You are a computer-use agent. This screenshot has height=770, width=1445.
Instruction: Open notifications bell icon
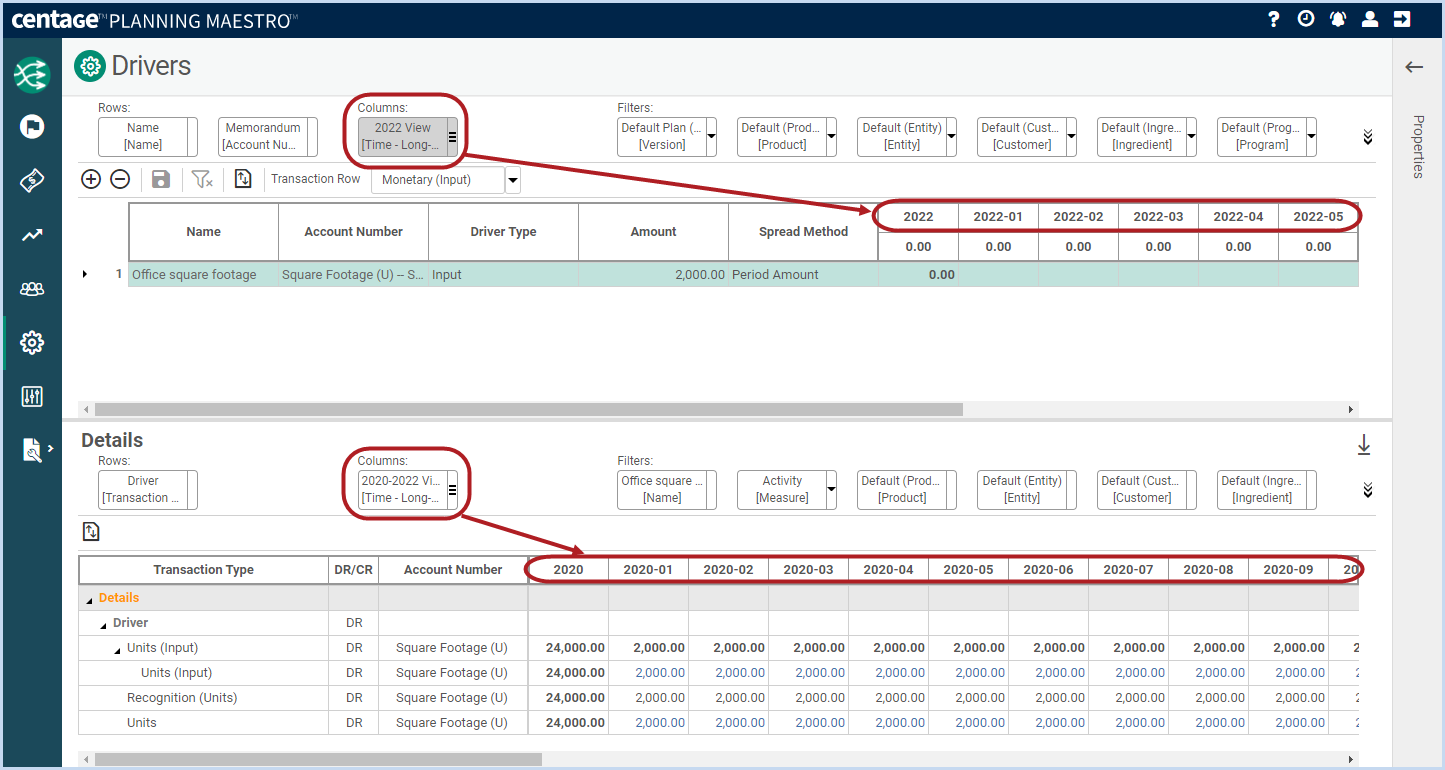[1338, 19]
